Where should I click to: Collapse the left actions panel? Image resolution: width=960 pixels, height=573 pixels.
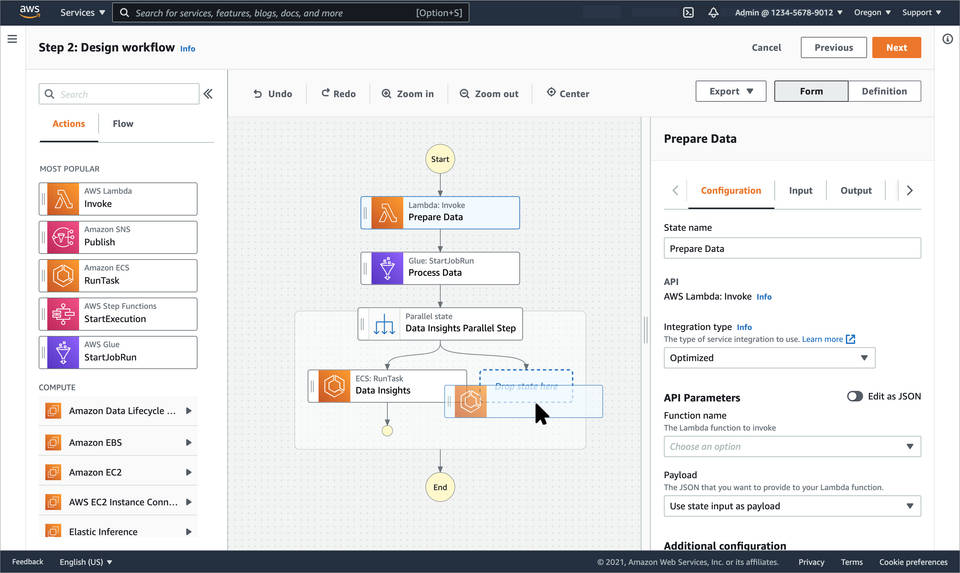[208, 94]
